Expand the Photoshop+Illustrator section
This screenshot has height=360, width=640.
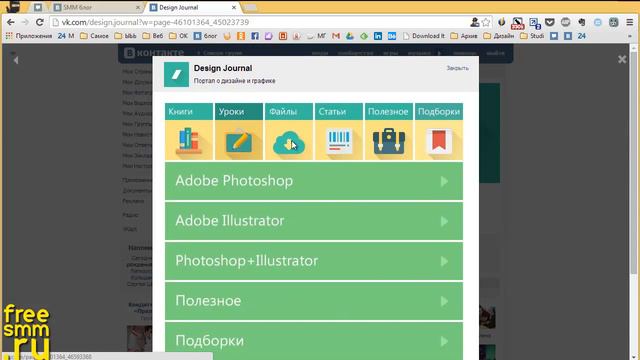[x=314, y=261]
